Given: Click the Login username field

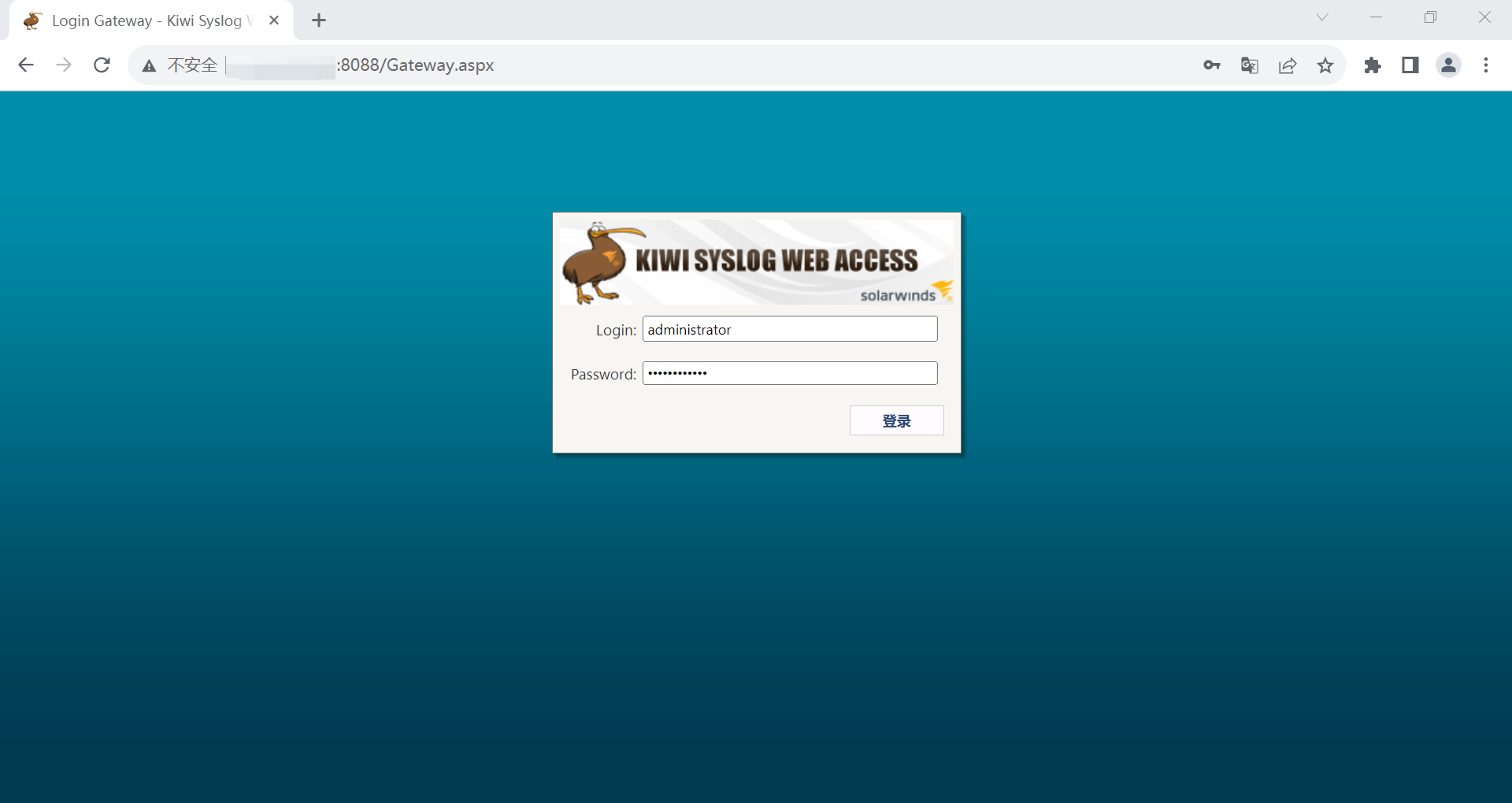Looking at the screenshot, I should coord(790,329).
